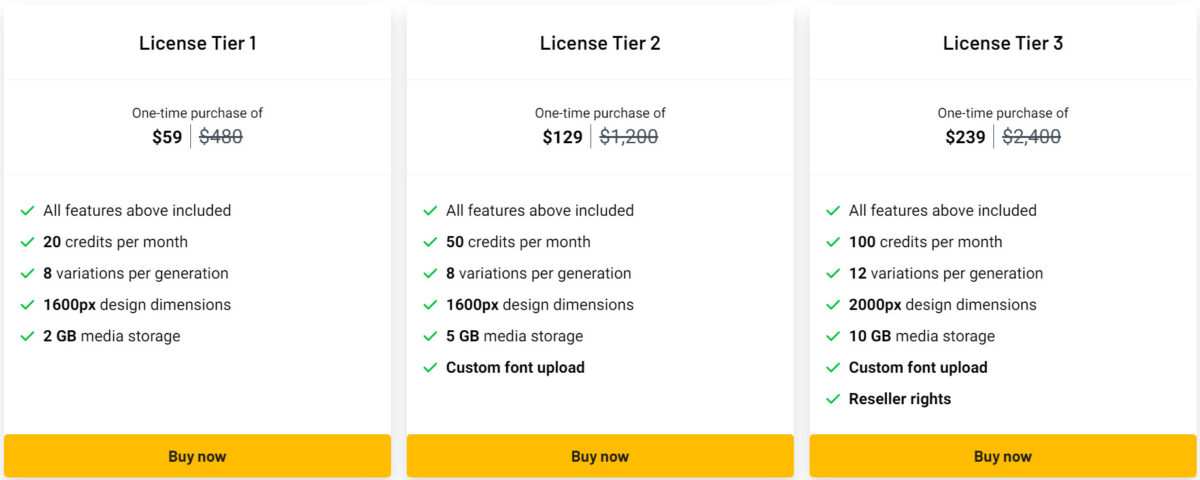Select the License Tier 1 heading
The width and height of the screenshot is (1200, 480).
tap(197, 43)
